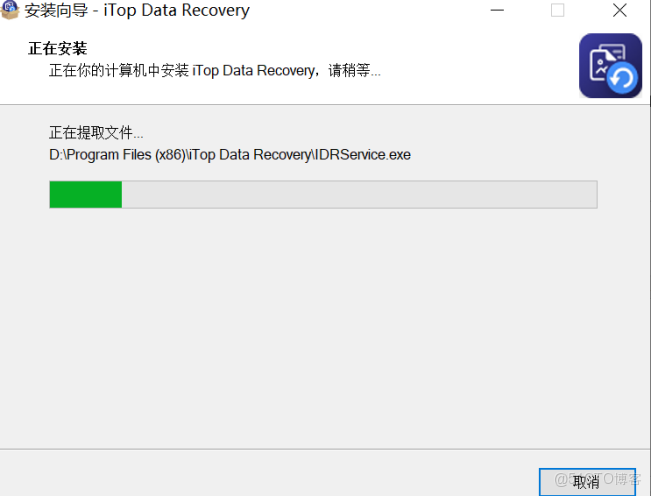Click the green filled part of progress bar

(86, 195)
